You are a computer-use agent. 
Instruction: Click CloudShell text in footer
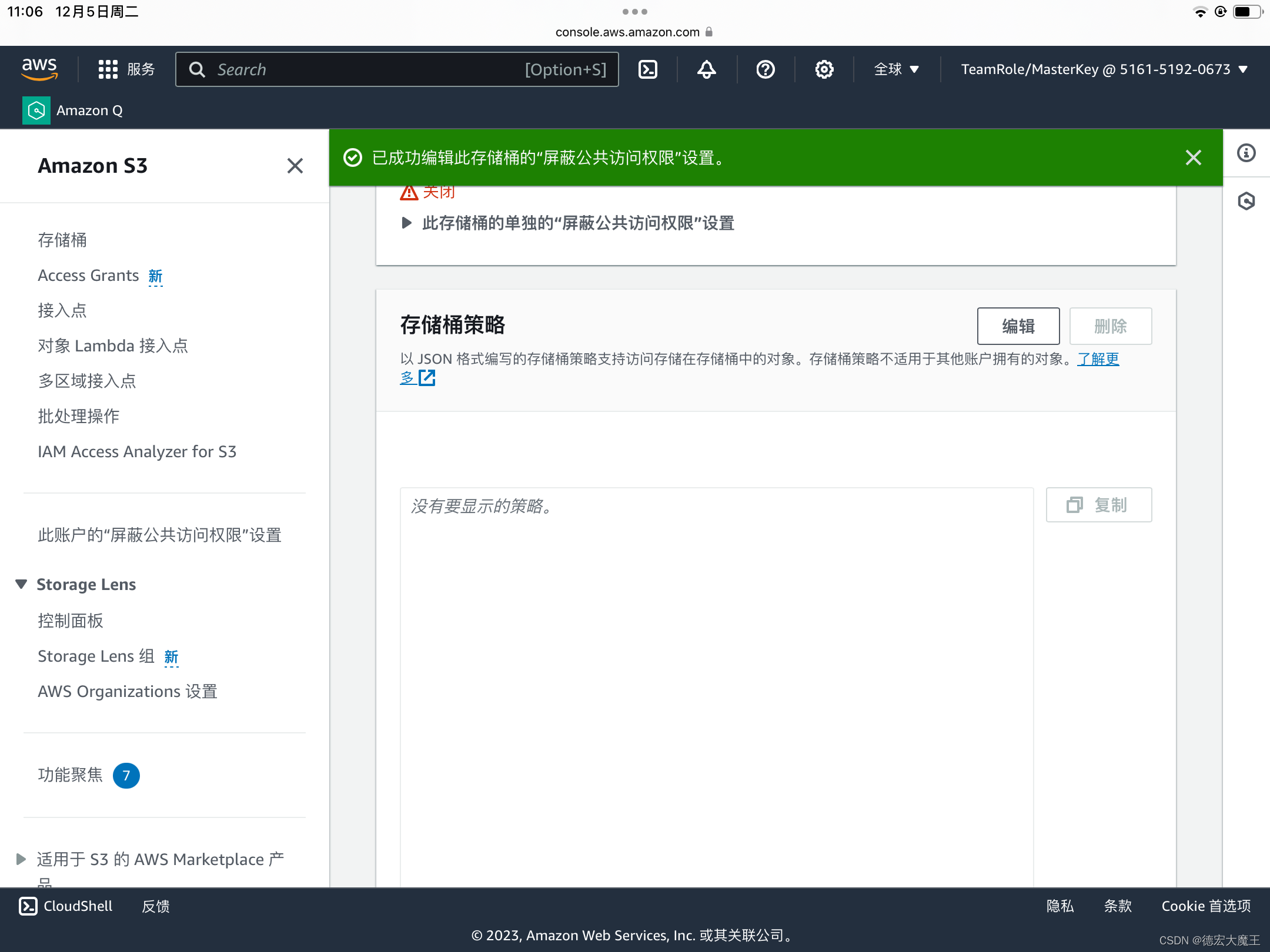[x=78, y=906]
